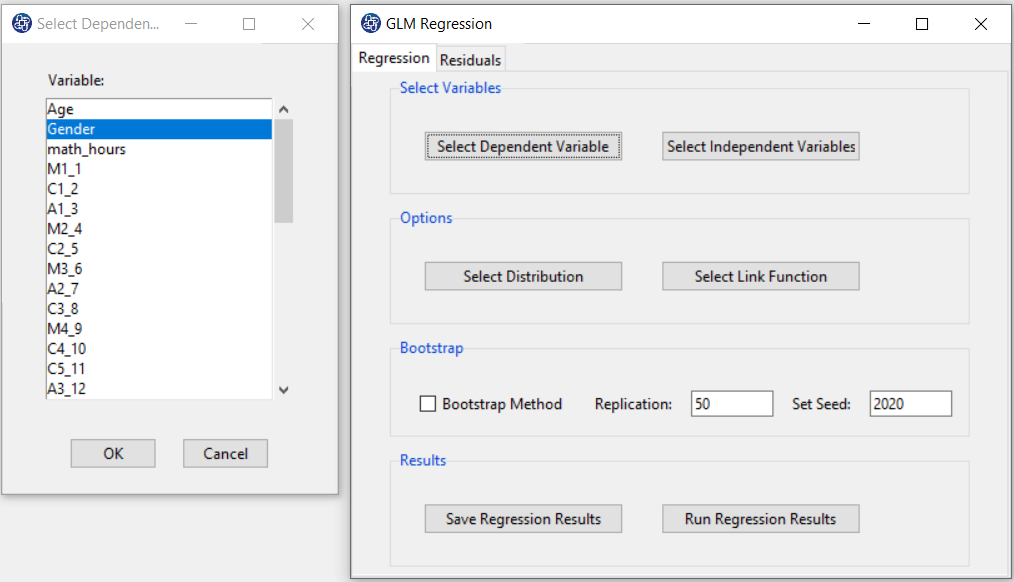Click the Set Seed input field
The width and height of the screenshot is (1014, 582).
[x=911, y=404]
